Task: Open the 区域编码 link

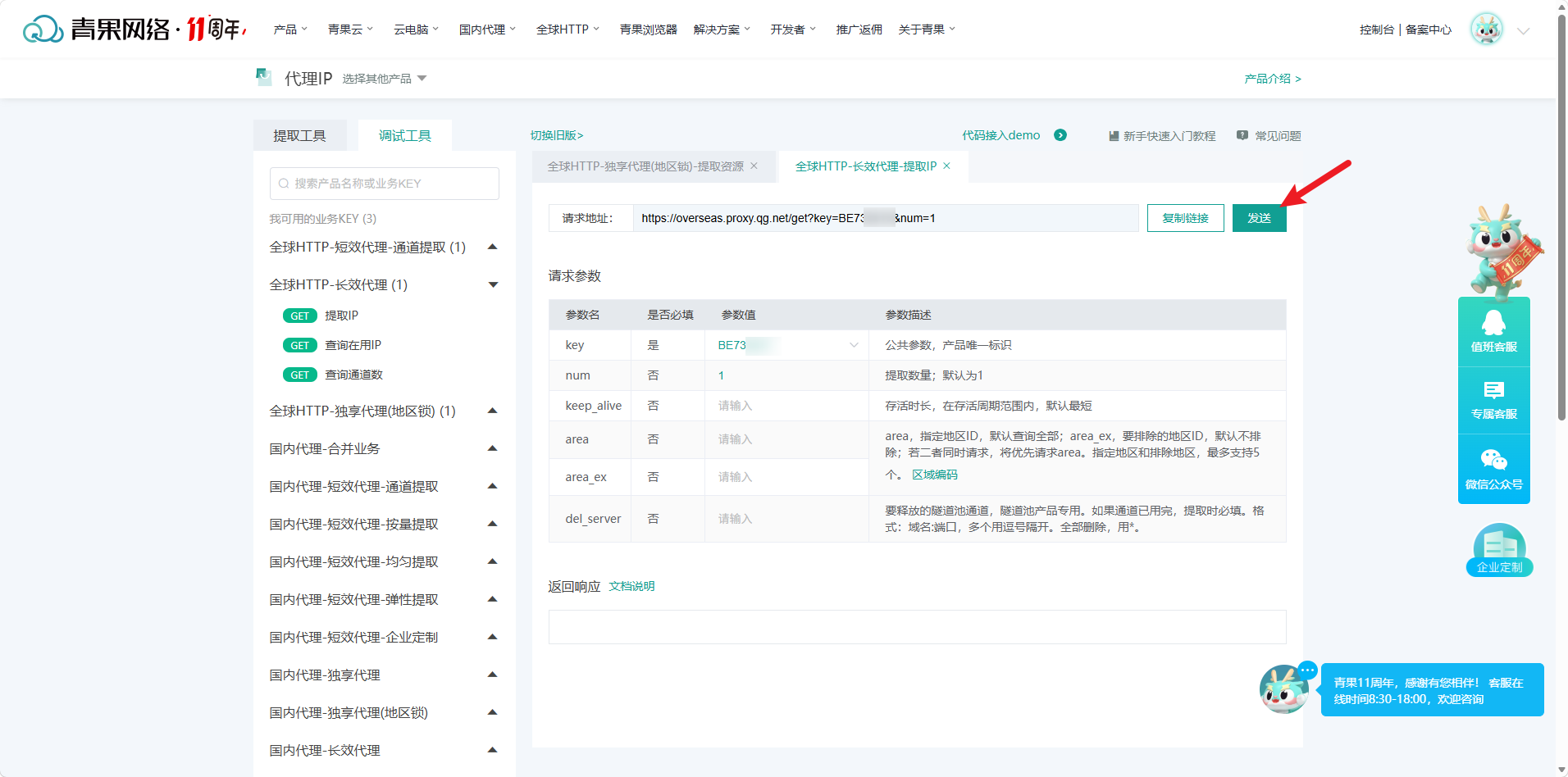Action: pos(935,475)
